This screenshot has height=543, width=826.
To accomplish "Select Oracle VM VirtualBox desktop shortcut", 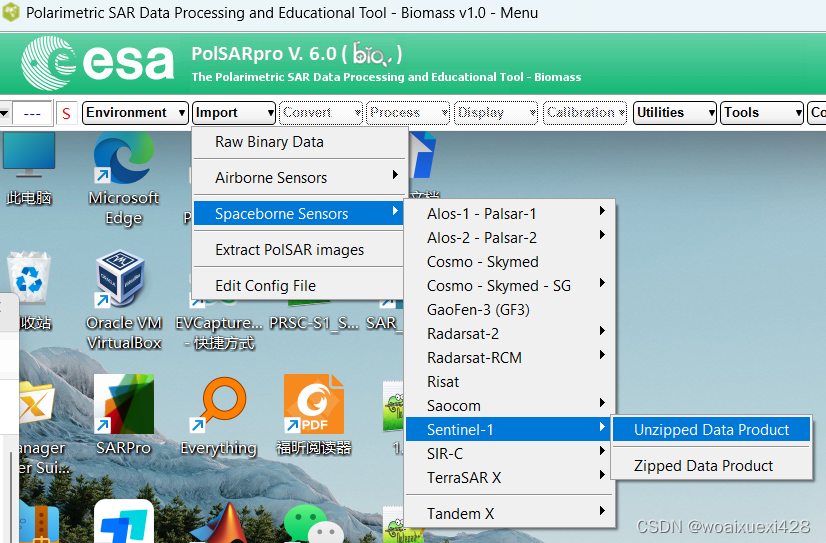I will coord(124,300).
